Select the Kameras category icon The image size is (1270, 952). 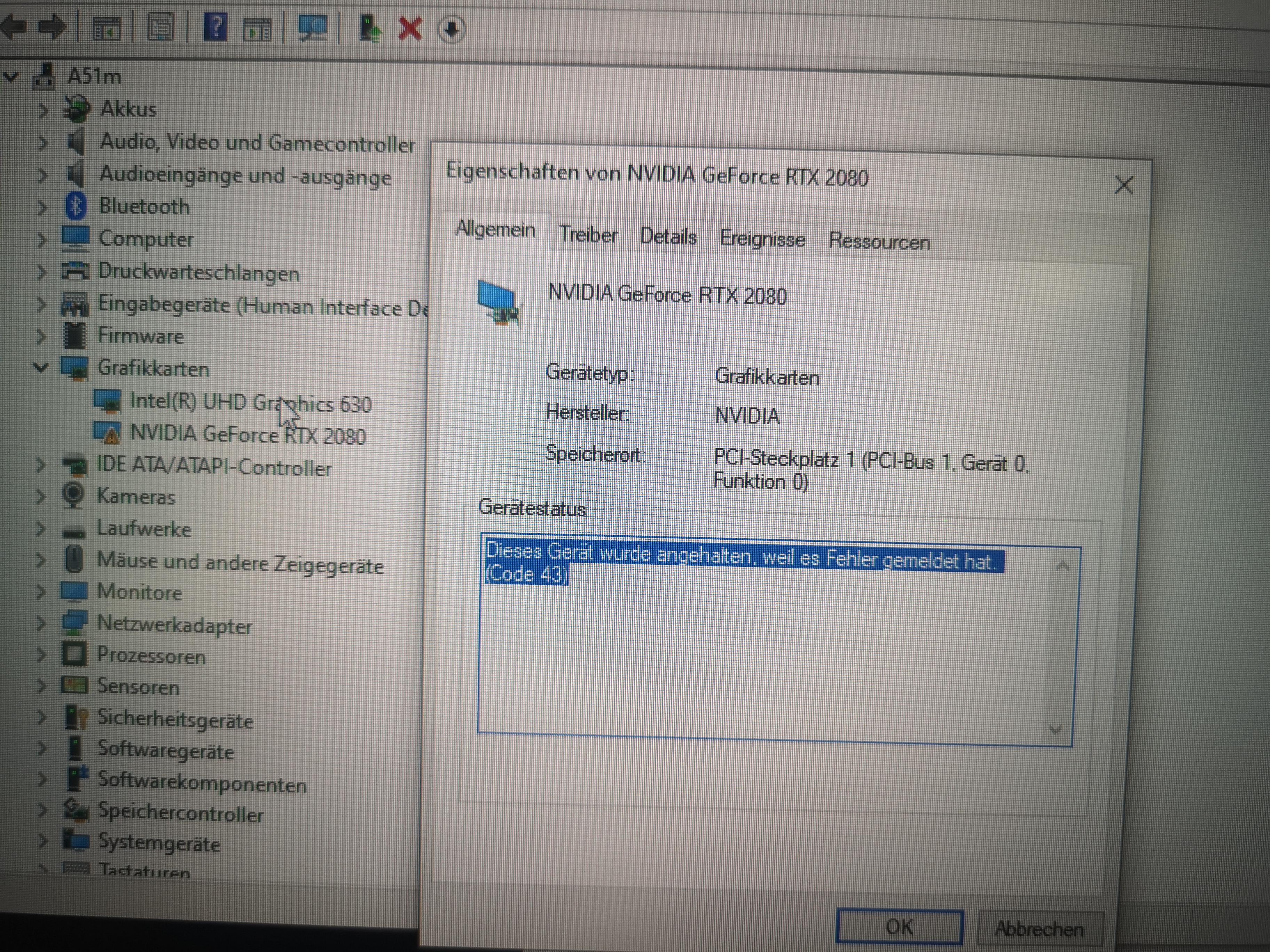pyautogui.click(x=73, y=495)
